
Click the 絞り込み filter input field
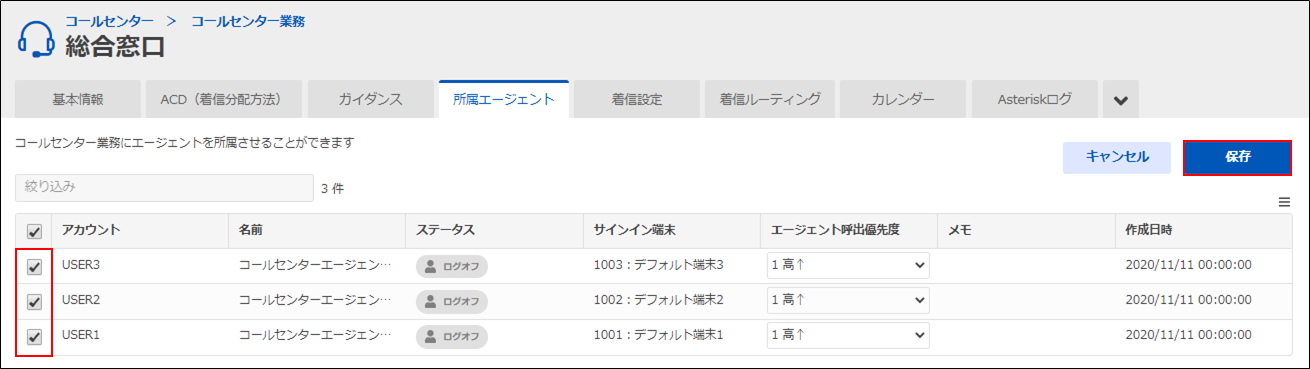[164, 187]
